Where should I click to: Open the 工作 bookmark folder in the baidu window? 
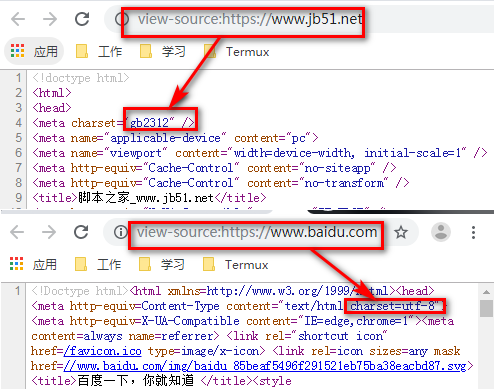[x=98, y=264]
